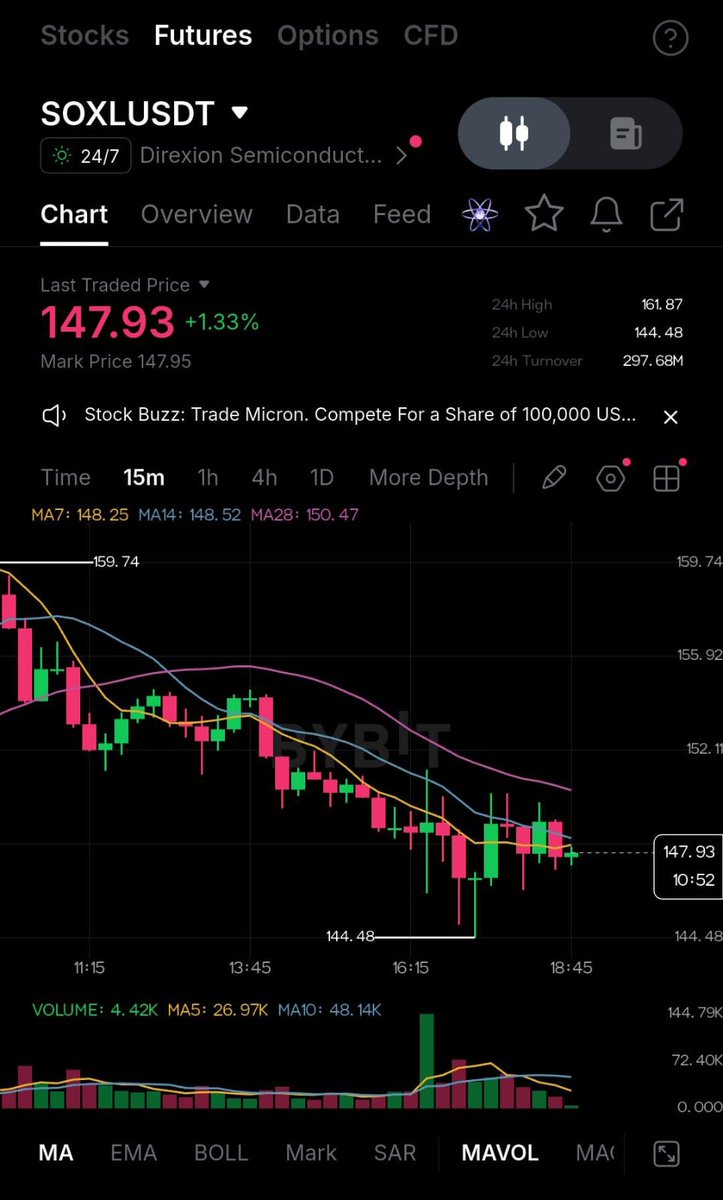Open chart settings hexagon icon
723x1200 pixels.
(611, 478)
